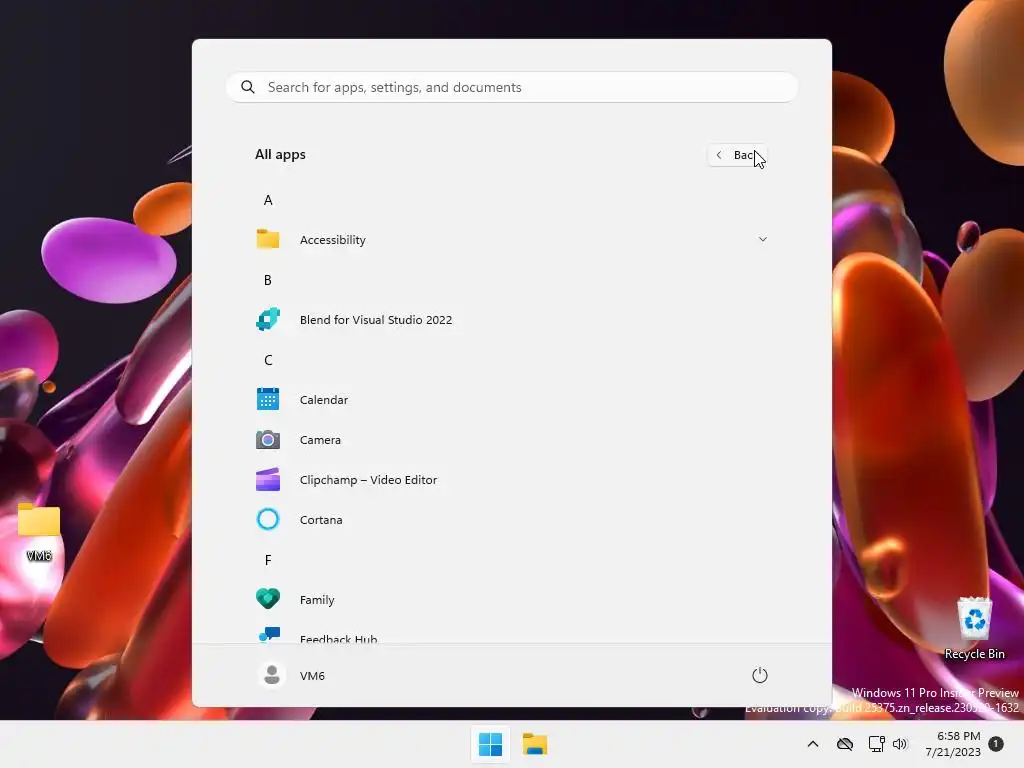Toggle the Windows Start button
1024x768 pixels.
(490, 744)
